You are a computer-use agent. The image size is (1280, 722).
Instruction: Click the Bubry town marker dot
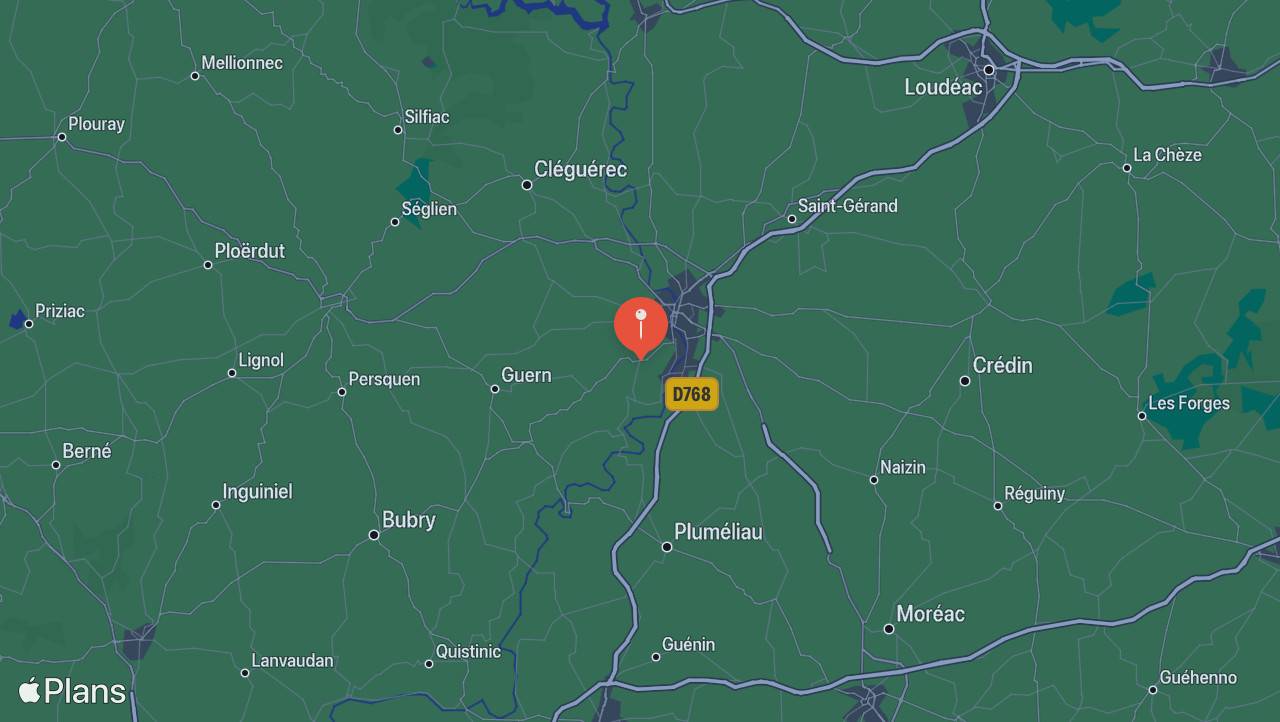tap(374, 535)
